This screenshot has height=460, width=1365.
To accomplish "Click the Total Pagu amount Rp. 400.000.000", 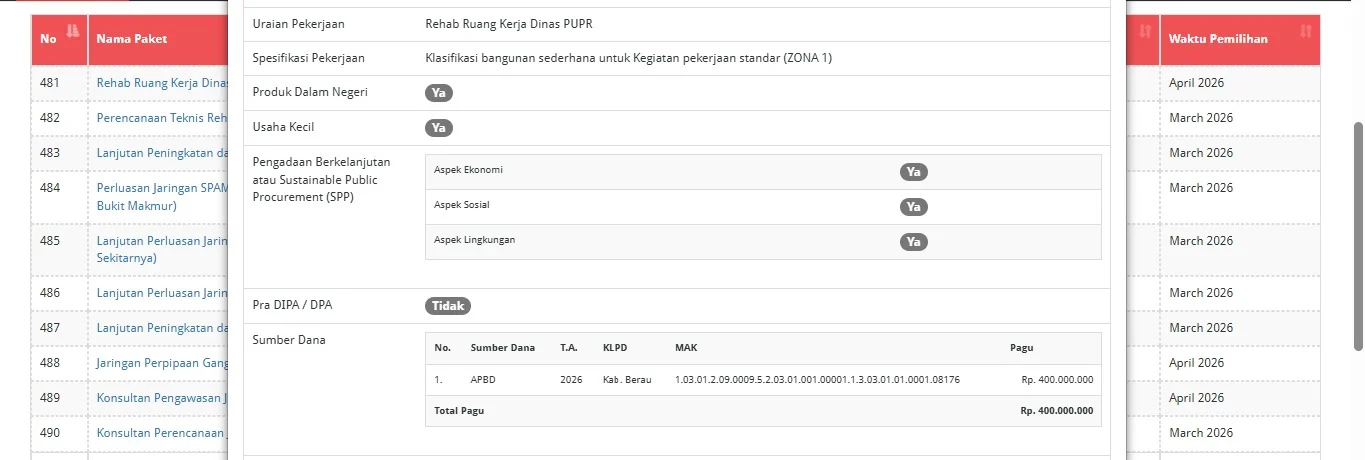I will (x=1056, y=411).
